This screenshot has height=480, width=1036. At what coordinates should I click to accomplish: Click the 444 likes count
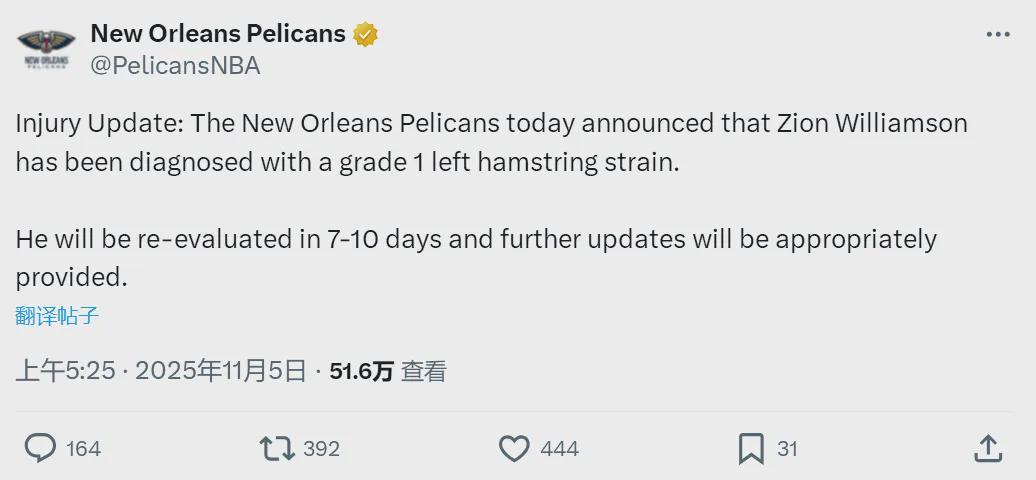click(x=559, y=449)
